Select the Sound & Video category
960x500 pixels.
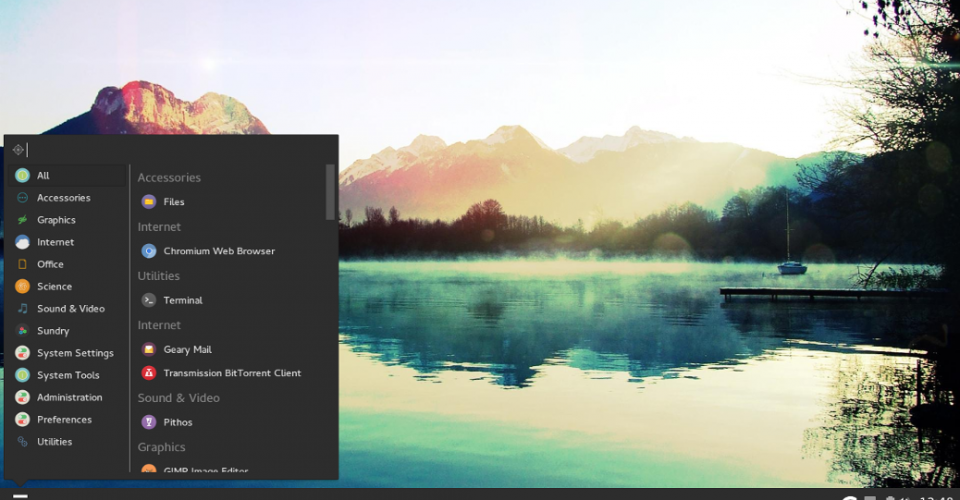(x=70, y=309)
